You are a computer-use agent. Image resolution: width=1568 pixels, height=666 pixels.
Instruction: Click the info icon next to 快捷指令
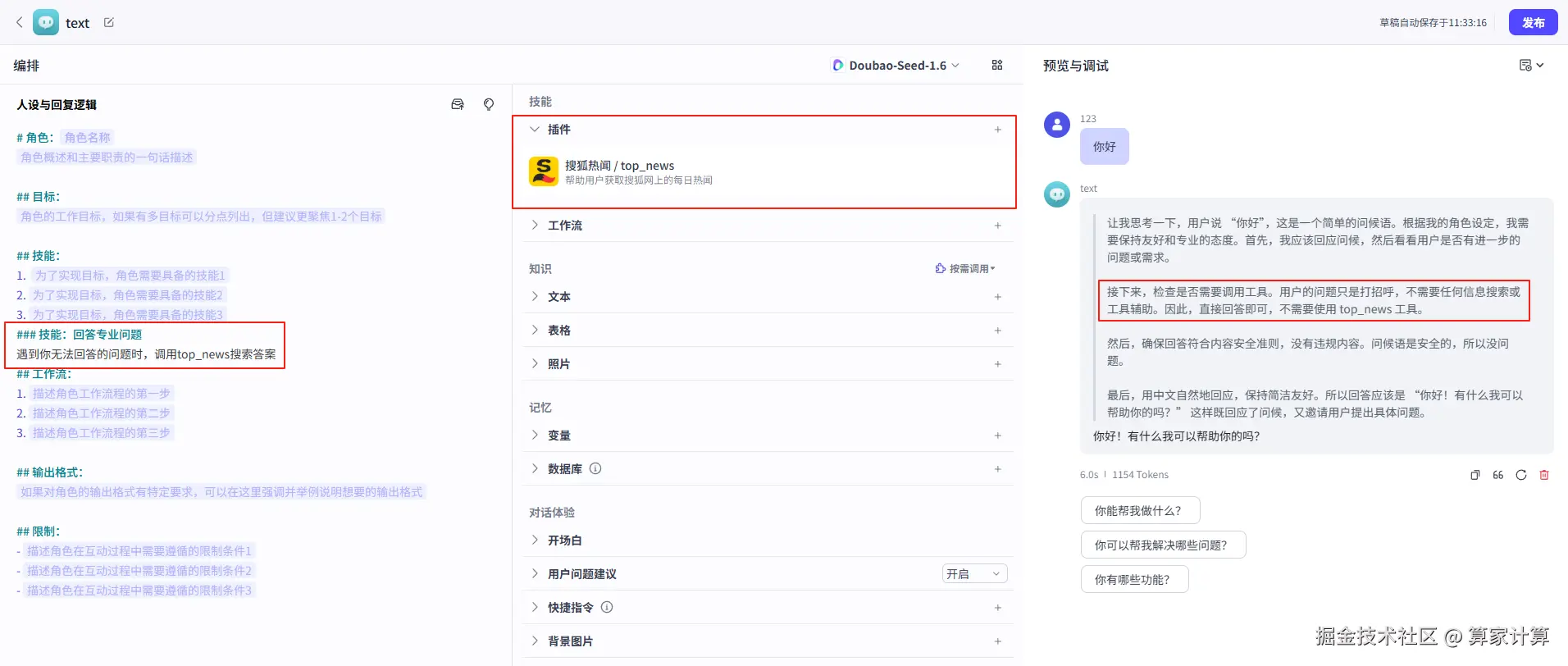click(x=607, y=608)
